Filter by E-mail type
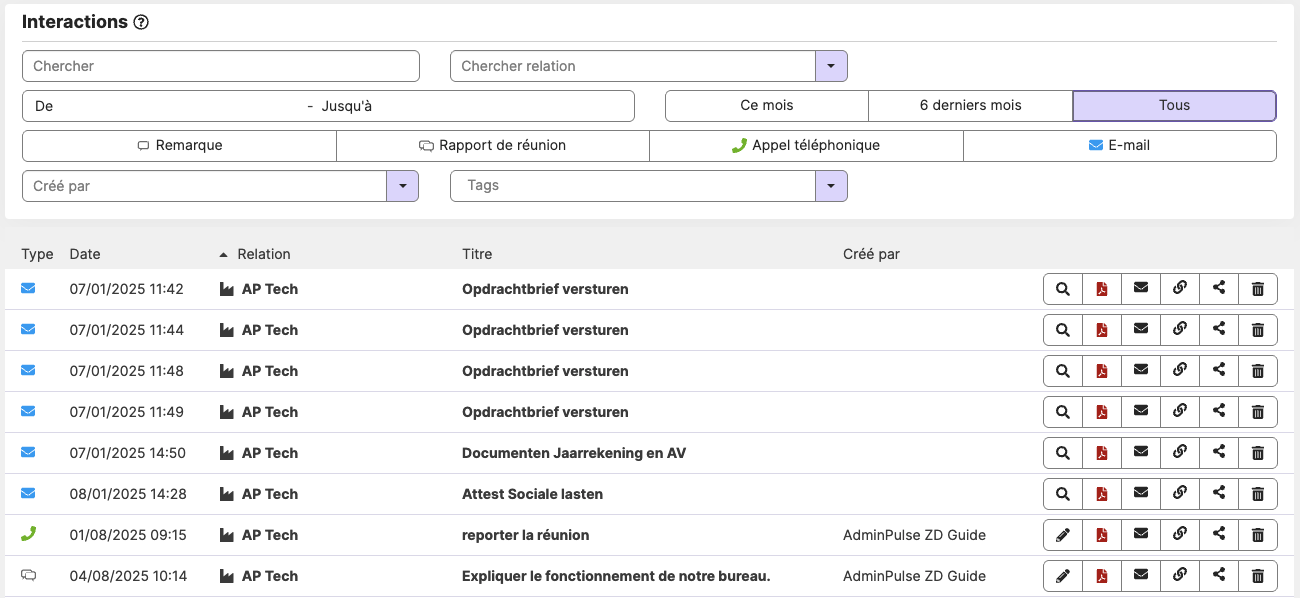1300x598 pixels. coord(1120,146)
